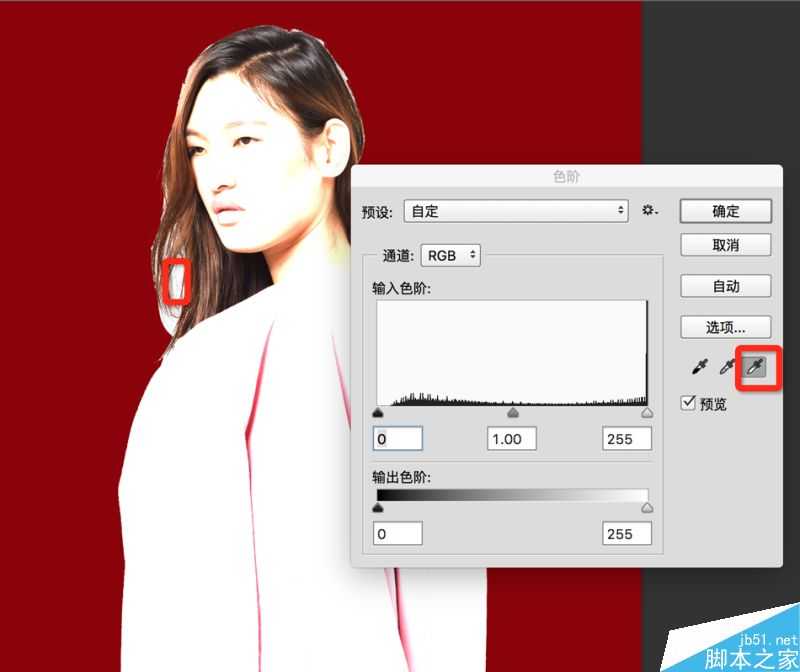Open the preset options gear menu
The image size is (800, 672).
tap(650, 210)
